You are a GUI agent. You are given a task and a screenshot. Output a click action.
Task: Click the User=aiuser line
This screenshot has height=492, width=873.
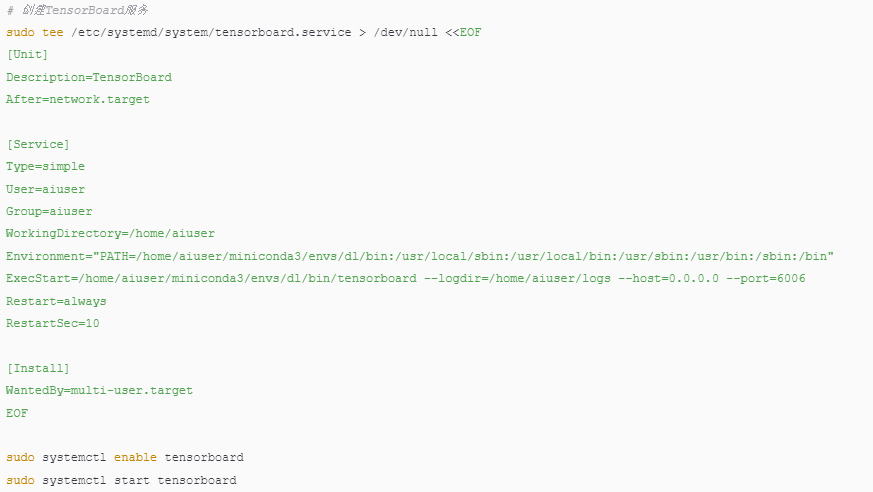click(45, 189)
